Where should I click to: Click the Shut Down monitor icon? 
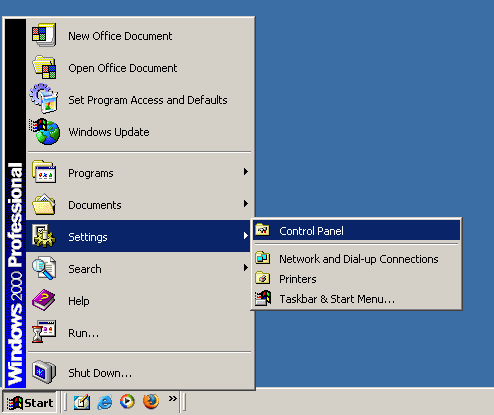[44, 372]
